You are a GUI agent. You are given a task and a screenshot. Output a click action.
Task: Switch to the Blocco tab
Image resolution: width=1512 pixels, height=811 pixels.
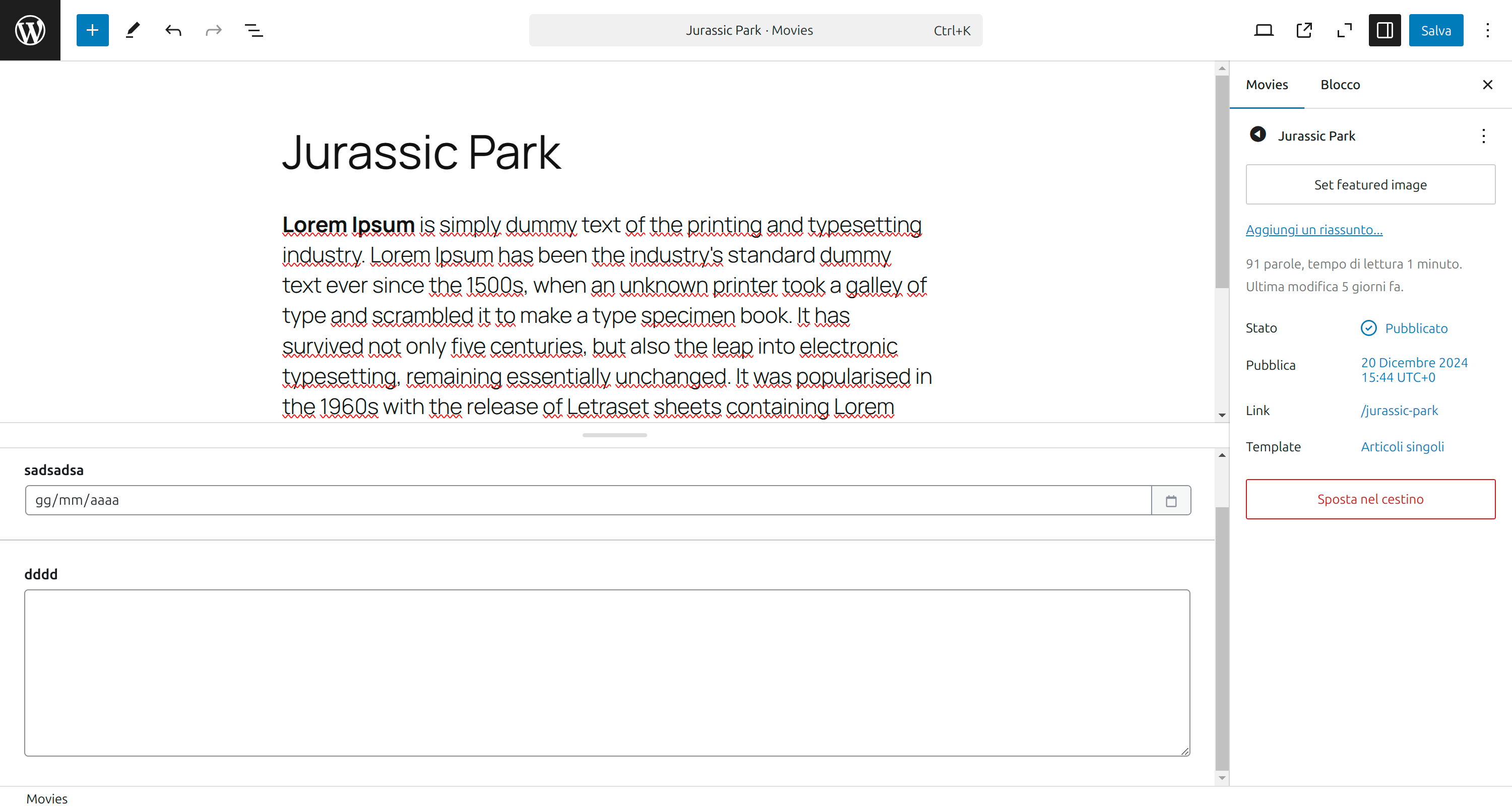[x=1340, y=85]
